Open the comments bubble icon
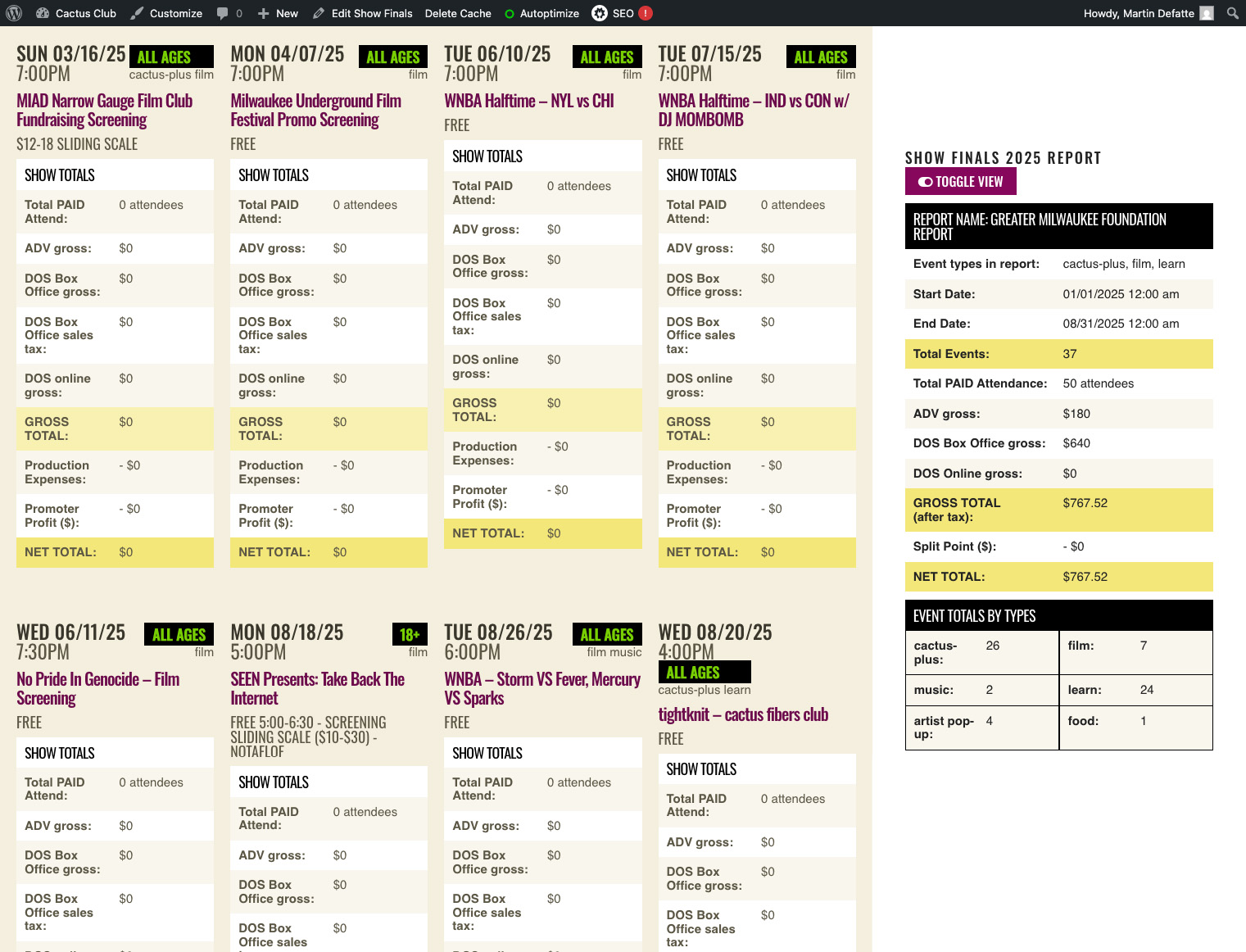Screen dimensions: 1246x952 [x=223, y=13]
